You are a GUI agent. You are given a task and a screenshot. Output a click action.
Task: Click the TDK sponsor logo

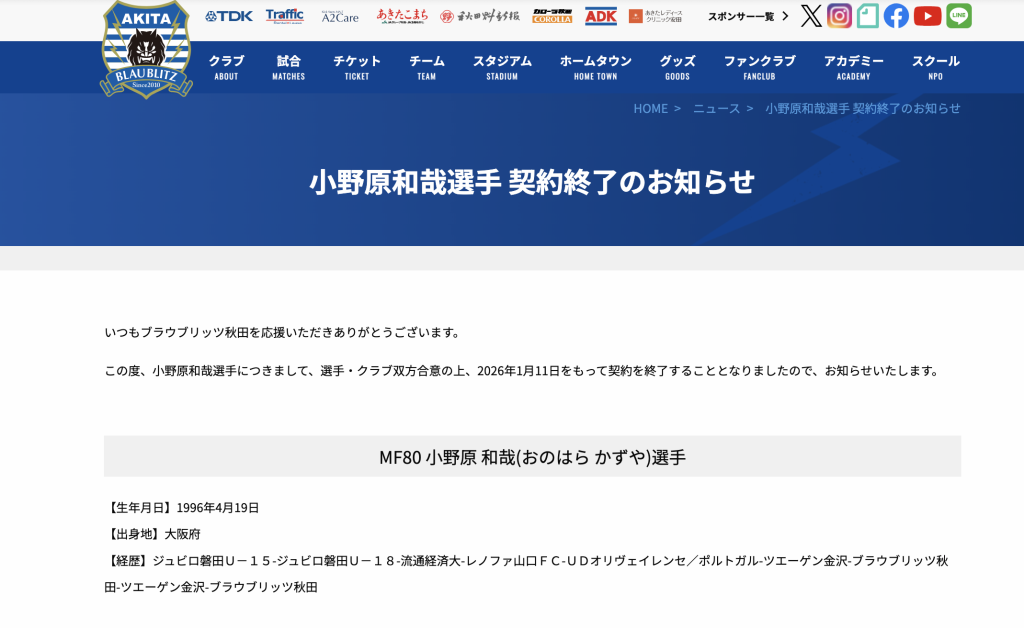coord(229,16)
